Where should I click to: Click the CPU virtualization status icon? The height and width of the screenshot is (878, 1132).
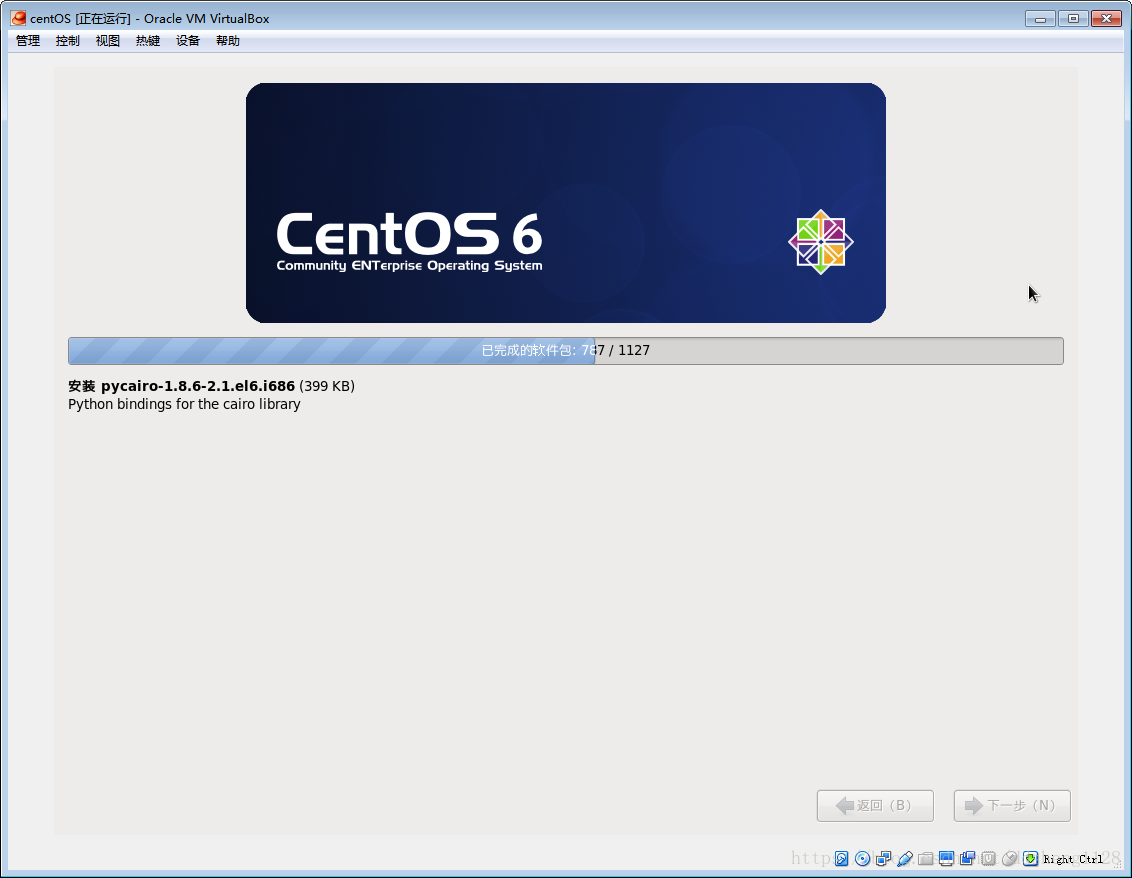(988, 859)
